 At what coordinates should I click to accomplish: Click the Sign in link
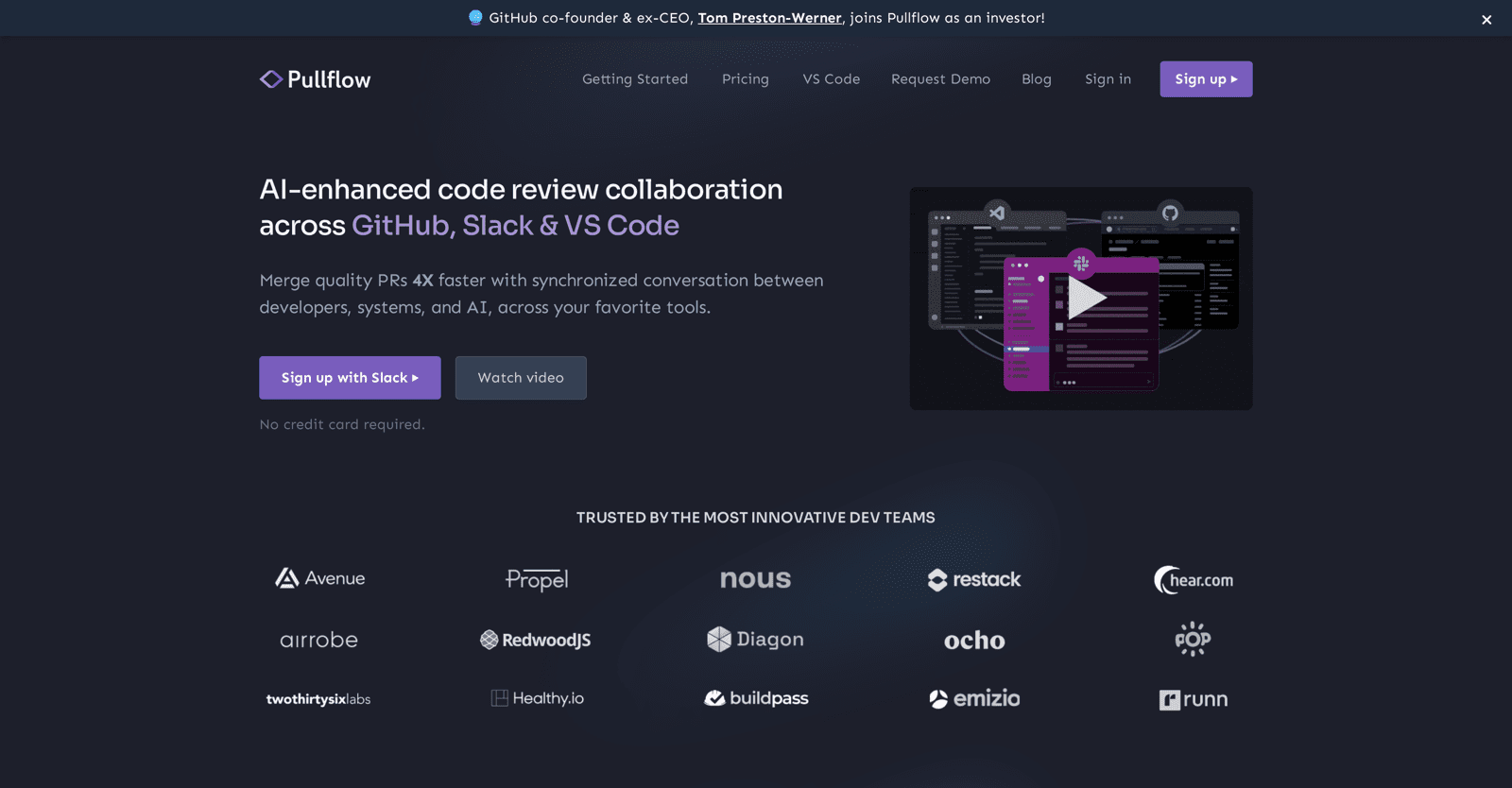pos(1108,79)
